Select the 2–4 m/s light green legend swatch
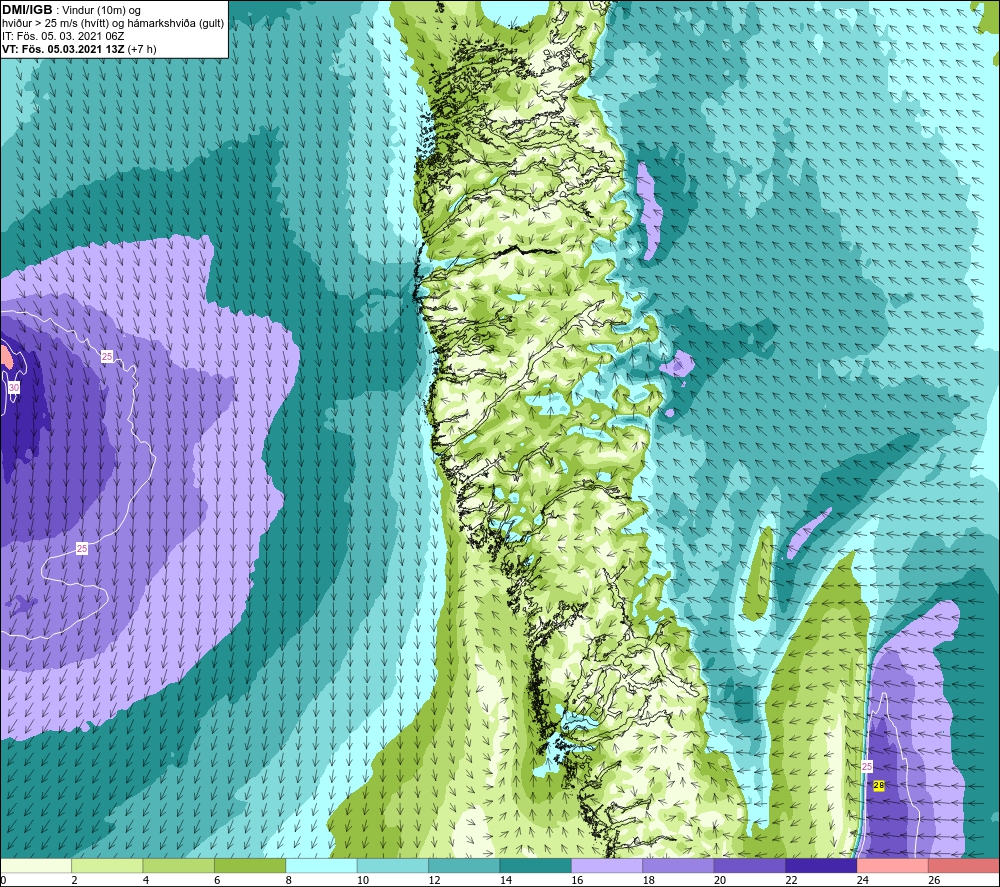 (x=107, y=865)
